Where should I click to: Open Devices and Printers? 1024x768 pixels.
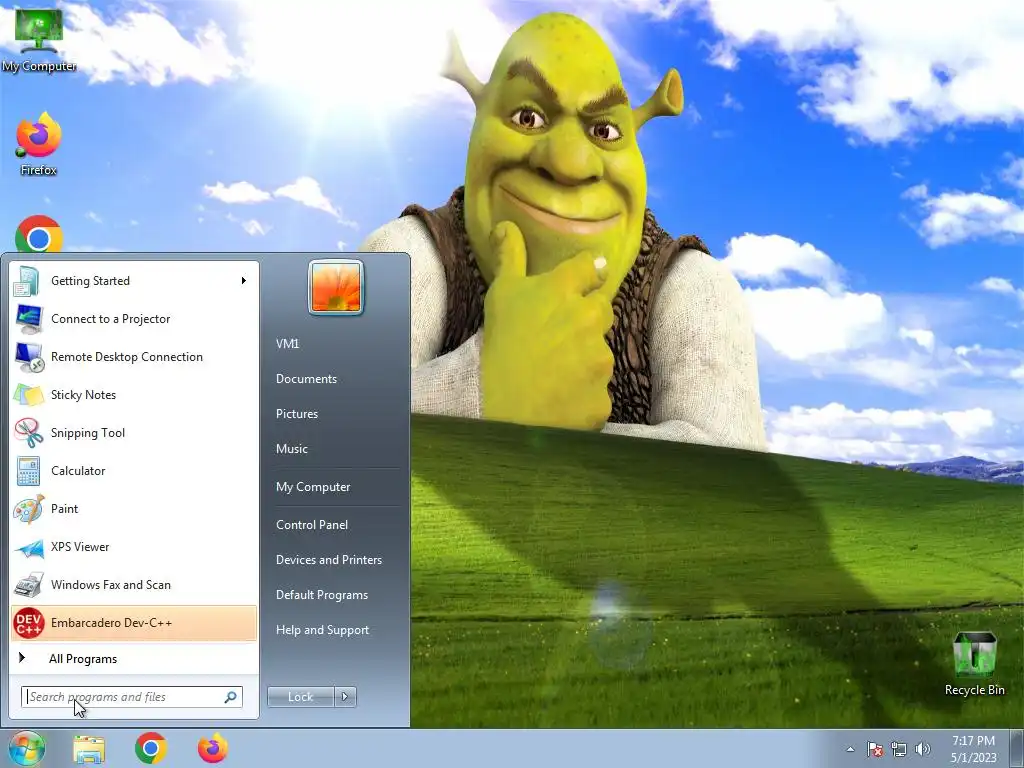(x=329, y=560)
